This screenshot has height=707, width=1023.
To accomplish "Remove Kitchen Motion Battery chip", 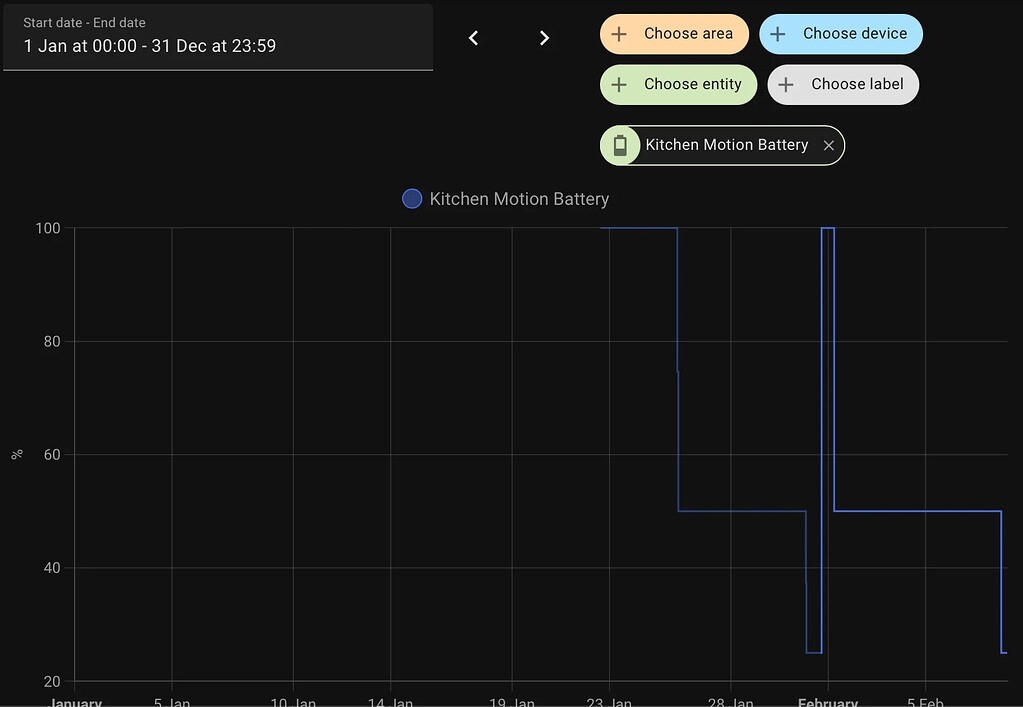I will tap(829, 145).
